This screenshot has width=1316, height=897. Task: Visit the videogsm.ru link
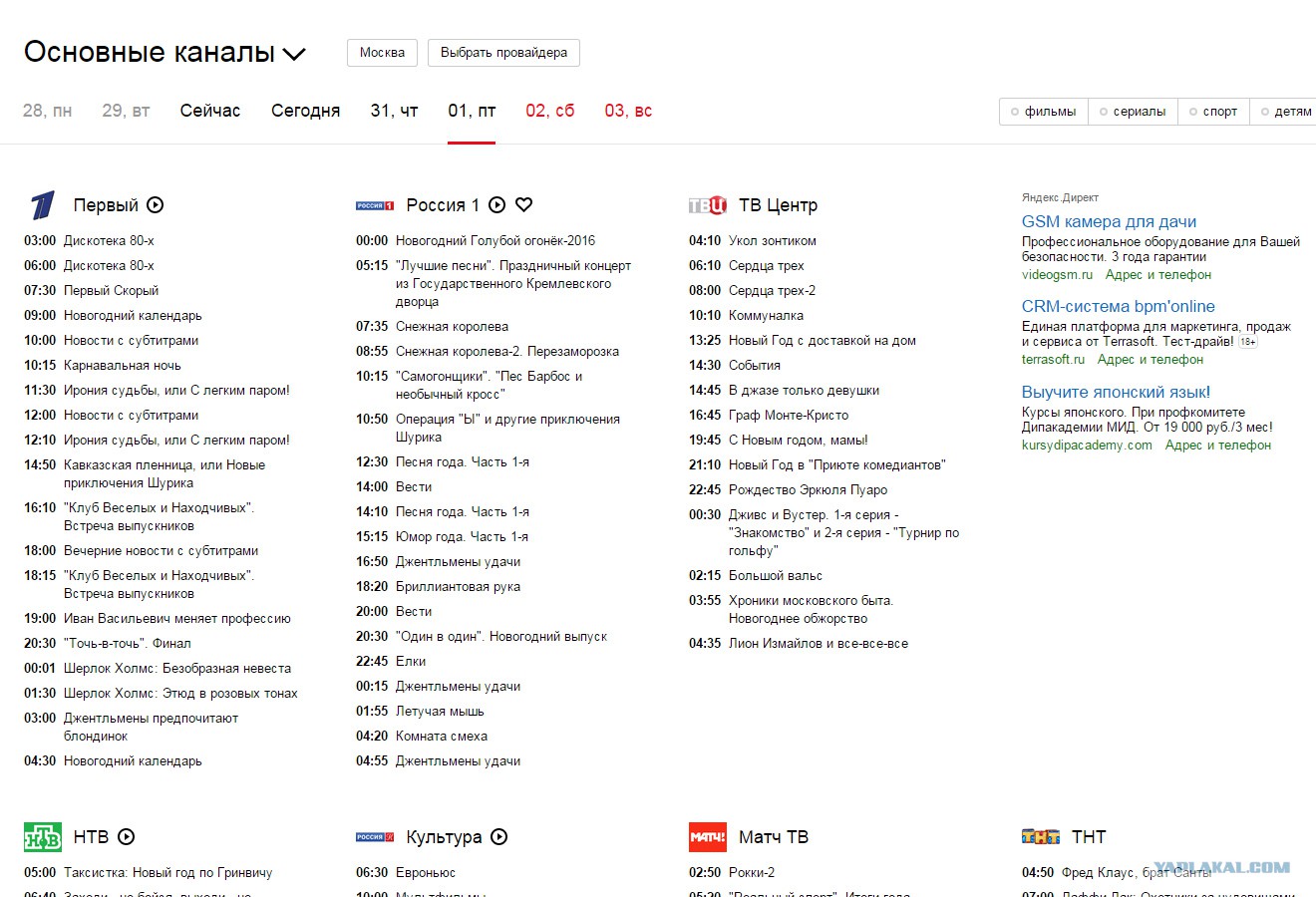(x=1057, y=275)
